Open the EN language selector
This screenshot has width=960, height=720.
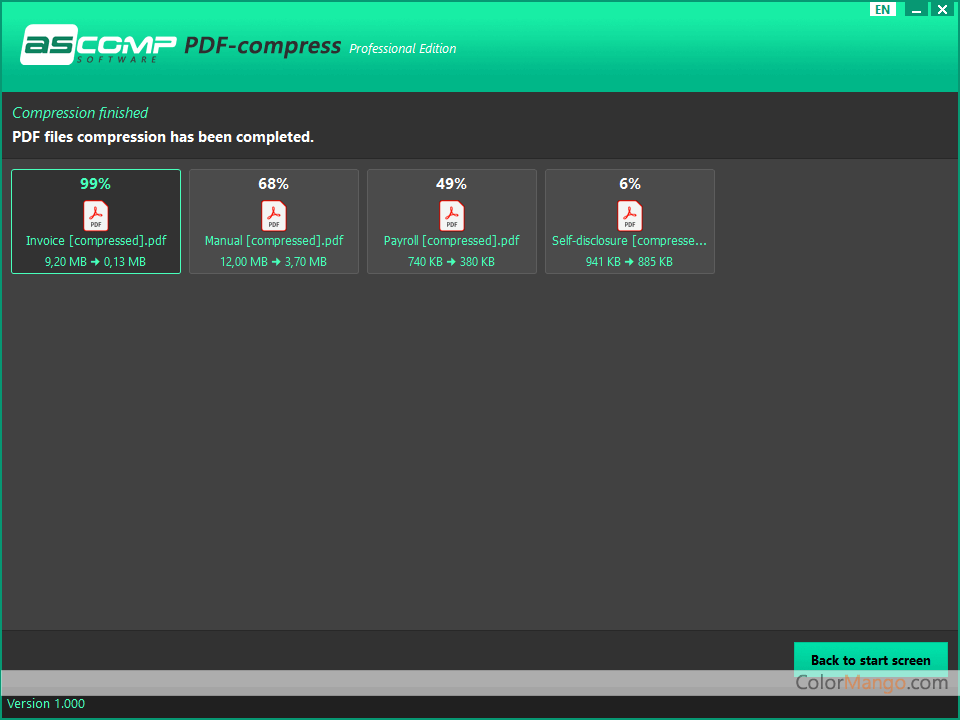click(882, 9)
